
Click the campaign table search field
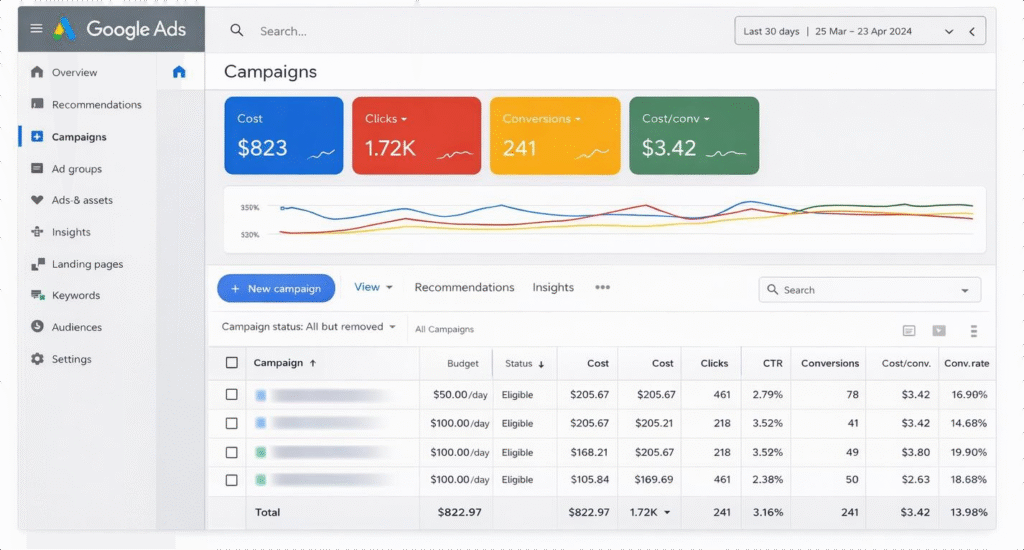tap(868, 290)
